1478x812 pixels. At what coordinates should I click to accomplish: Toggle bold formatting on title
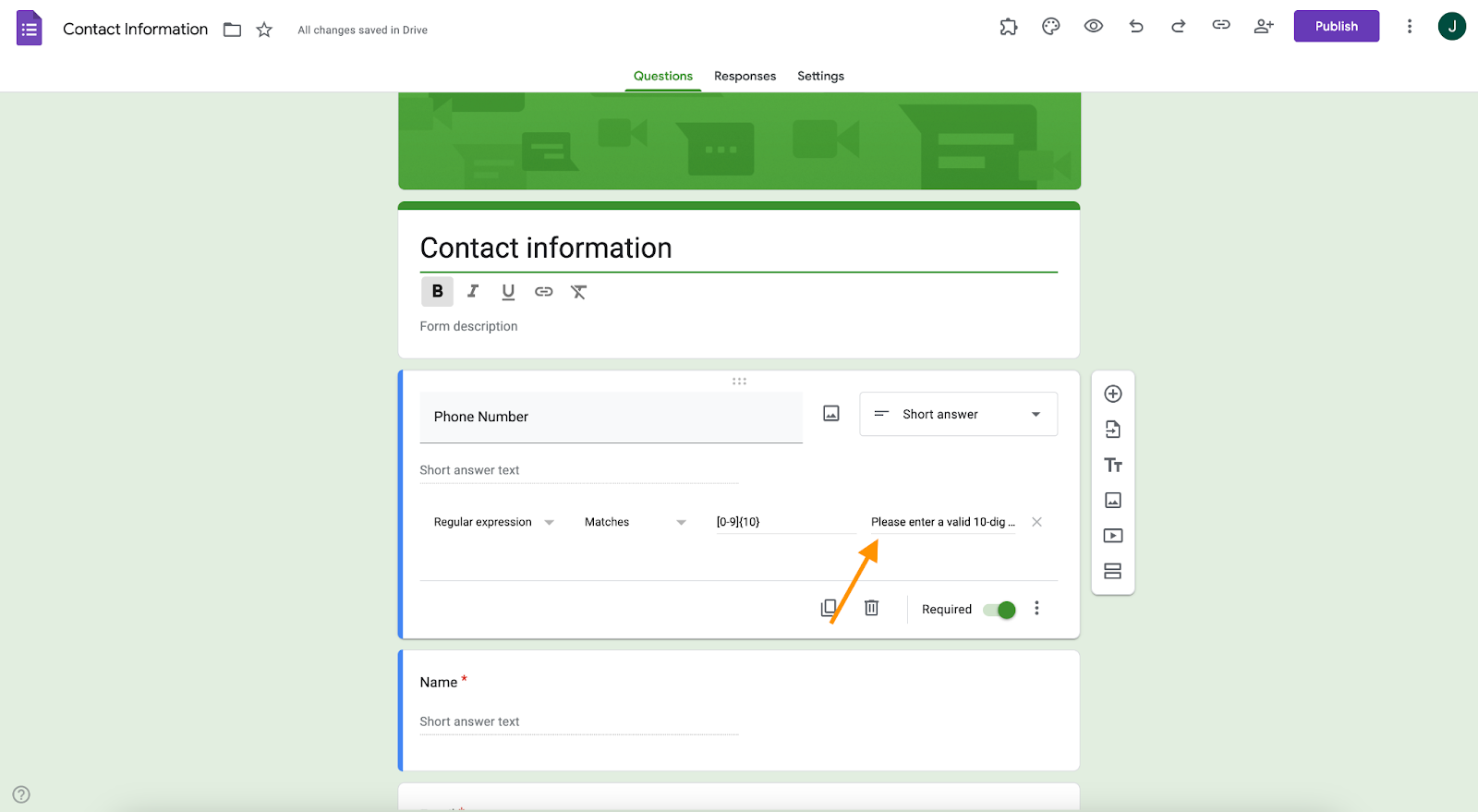coord(438,291)
